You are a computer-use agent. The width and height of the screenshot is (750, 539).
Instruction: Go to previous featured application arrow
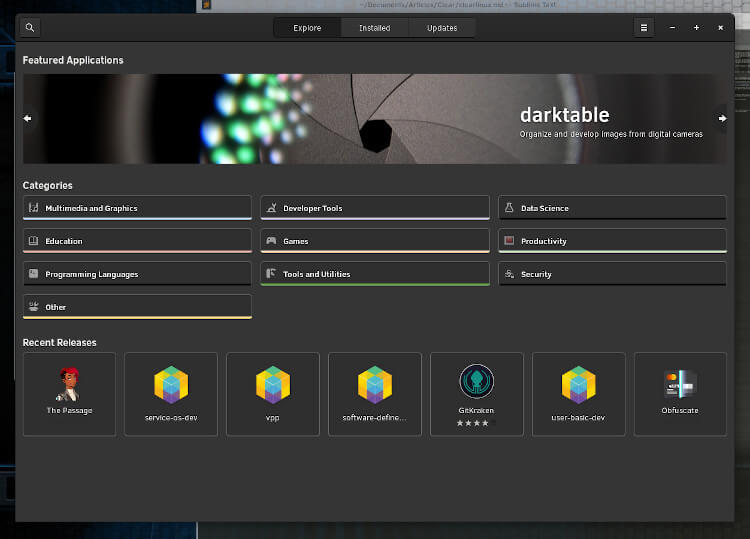coord(28,118)
